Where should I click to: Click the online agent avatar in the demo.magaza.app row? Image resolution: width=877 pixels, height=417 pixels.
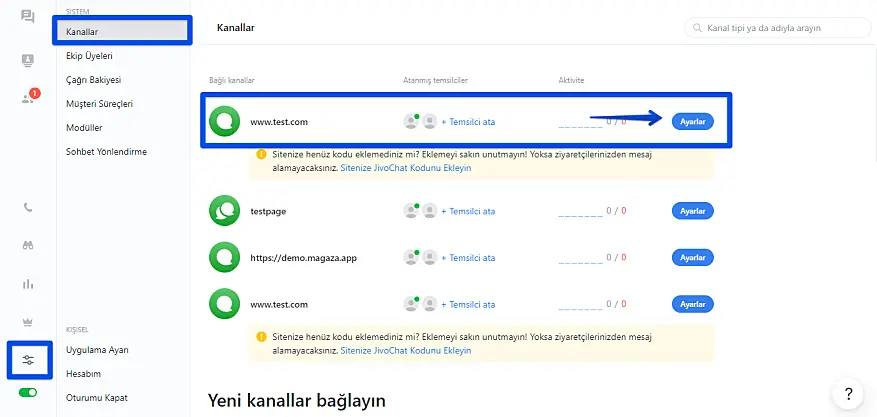pyautogui.click(x=411, y=258)
